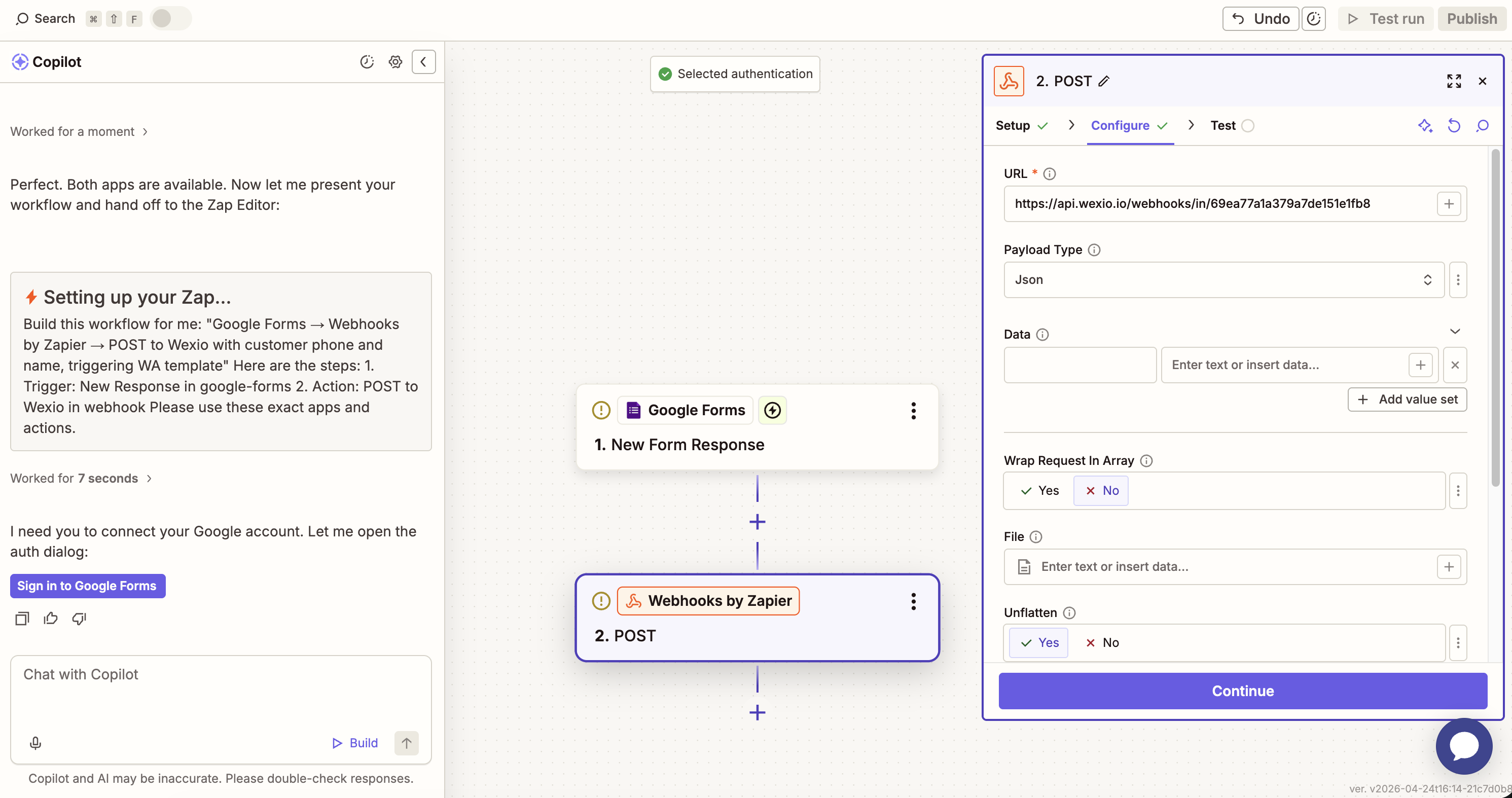Open the three-dot menu on Webhooks step

pyautogui.click(x=913, y=601)
